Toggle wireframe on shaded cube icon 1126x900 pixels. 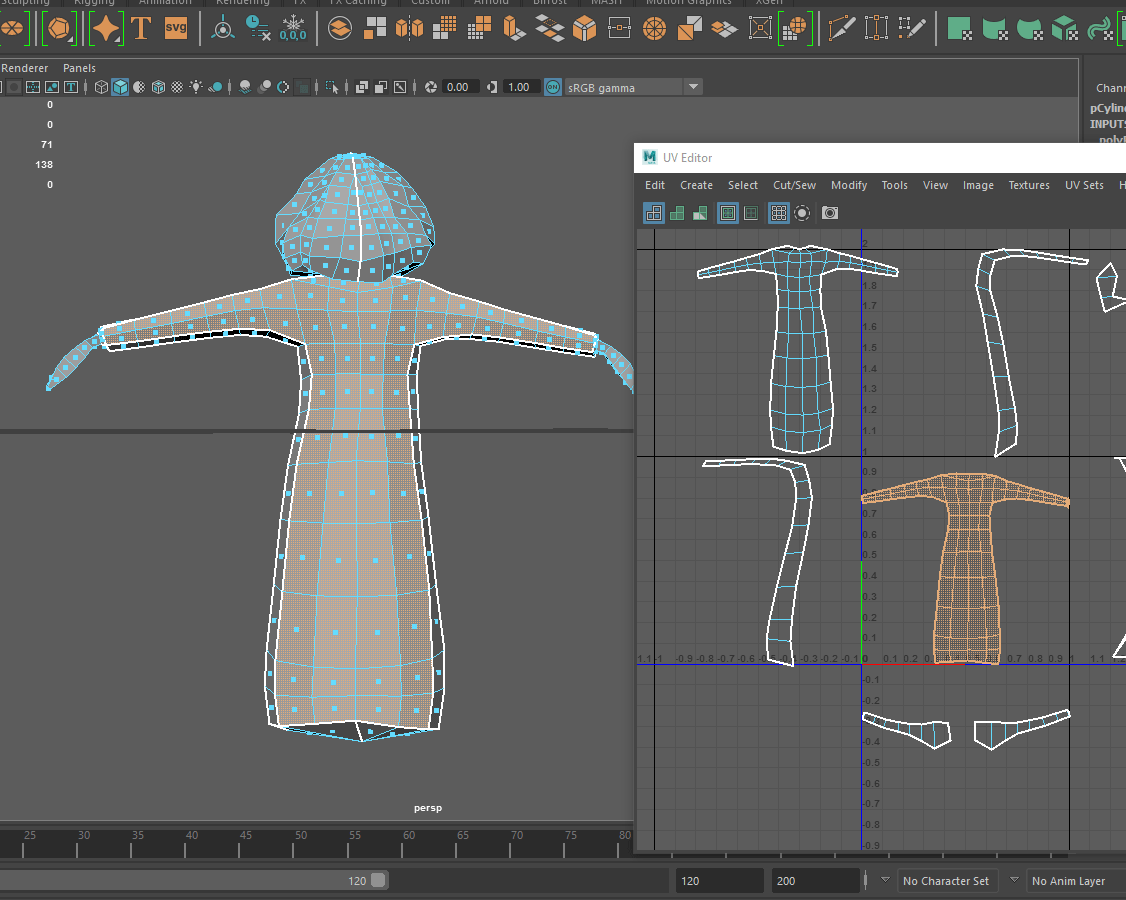(158, 87)
